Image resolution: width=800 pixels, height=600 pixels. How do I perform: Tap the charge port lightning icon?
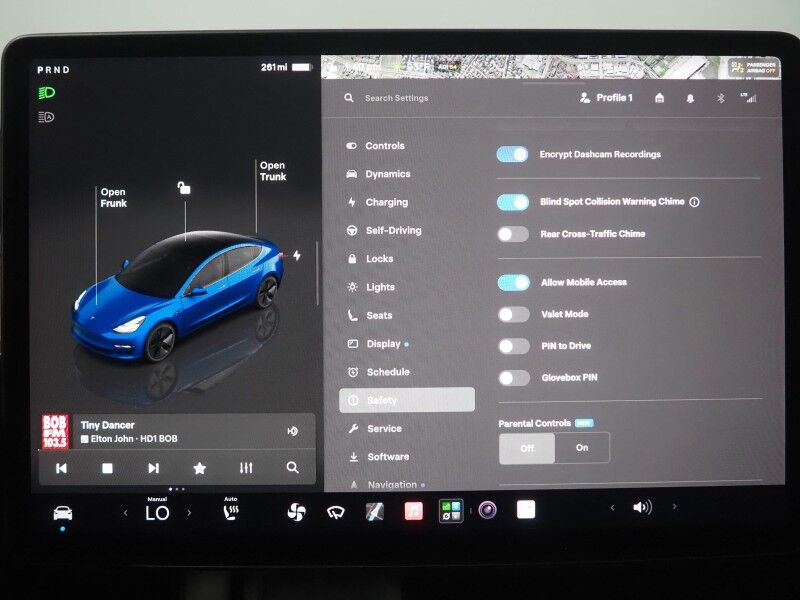pyautogui.click(x=297, y=255)
